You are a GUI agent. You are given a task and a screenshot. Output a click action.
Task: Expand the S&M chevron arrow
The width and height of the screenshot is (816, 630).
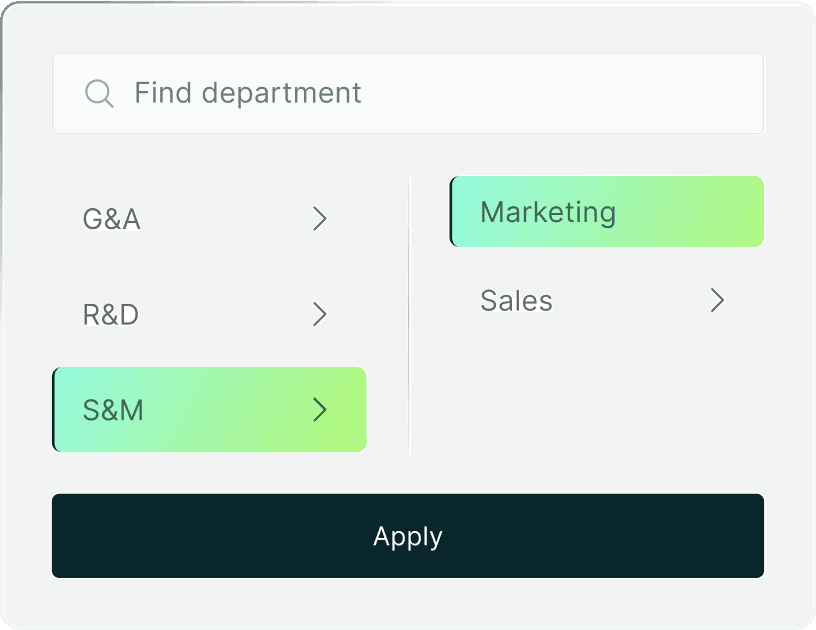click(x=320, y=409)
